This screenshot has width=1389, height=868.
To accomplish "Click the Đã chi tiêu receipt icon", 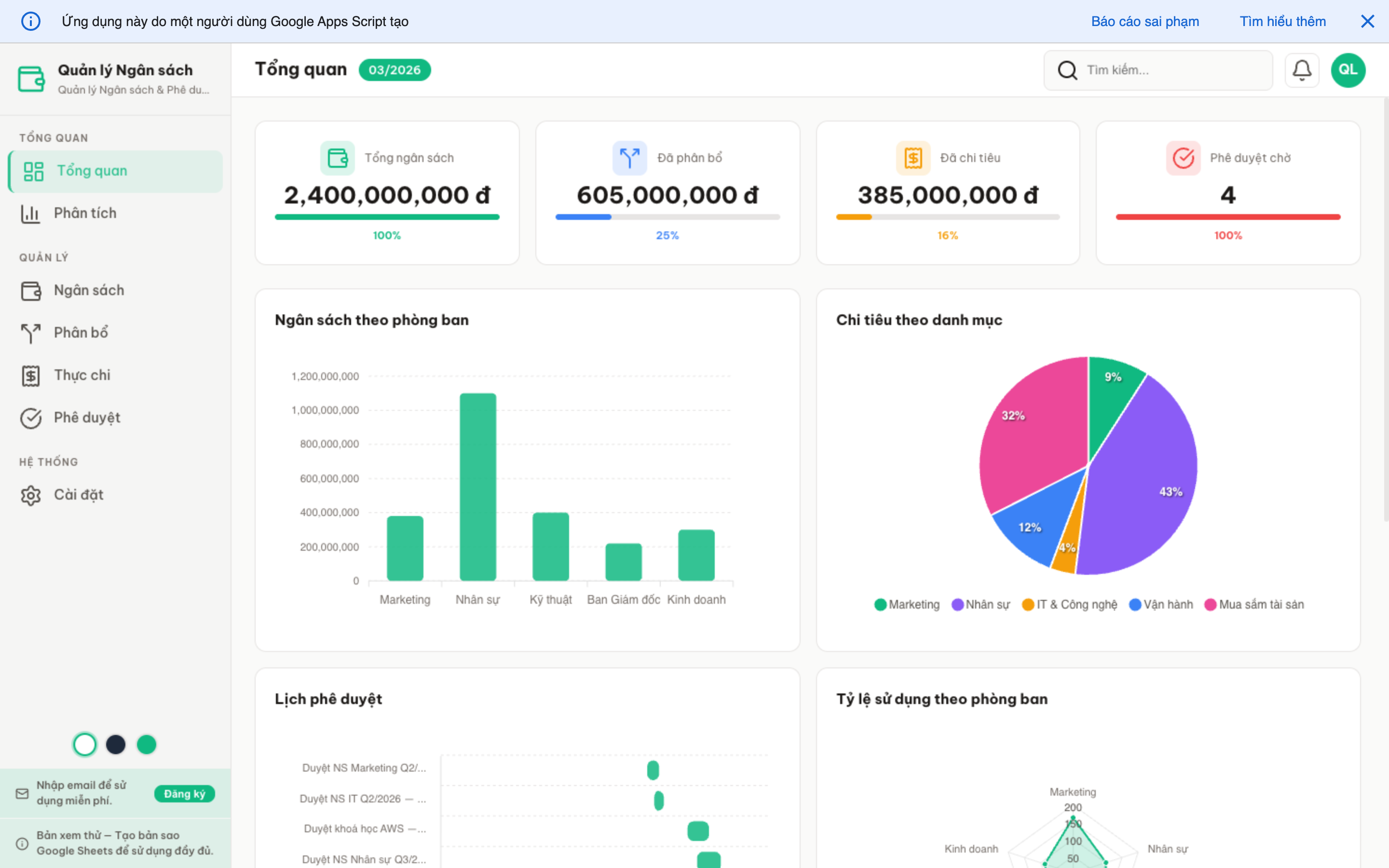I will pyautogui.click(x=912, y=158).
